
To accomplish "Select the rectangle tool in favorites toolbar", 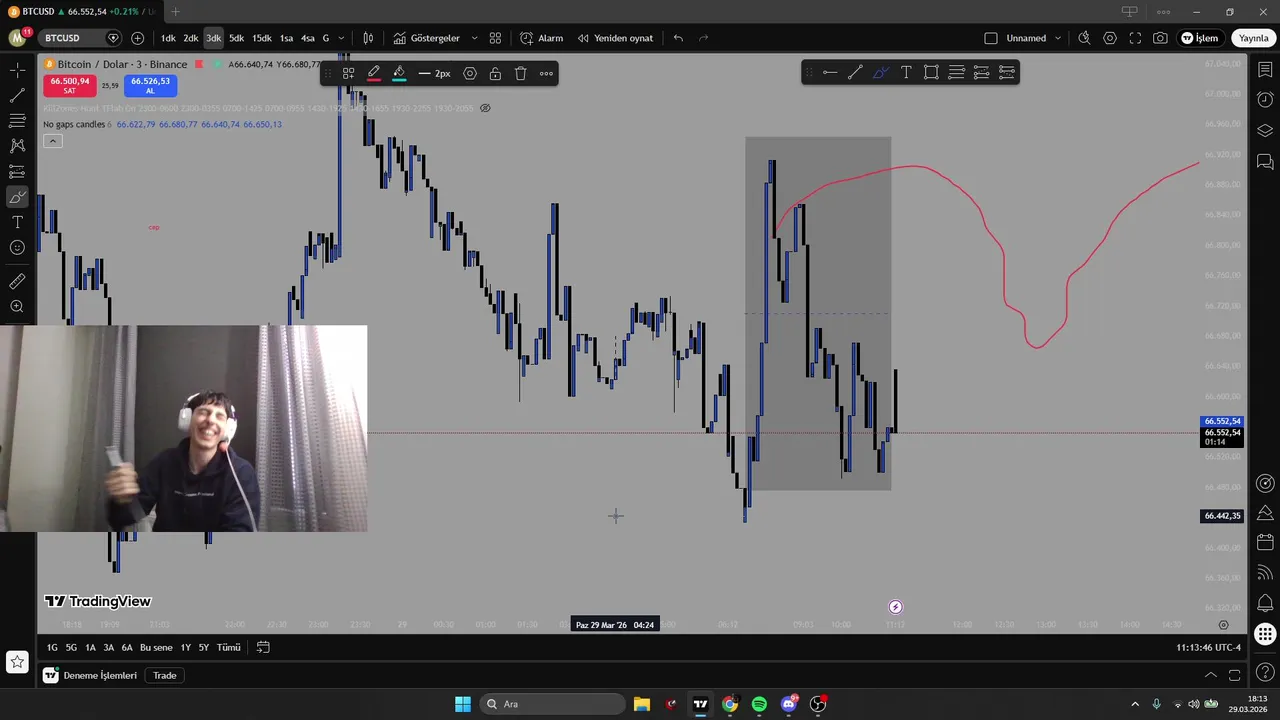I will (931, 72).
